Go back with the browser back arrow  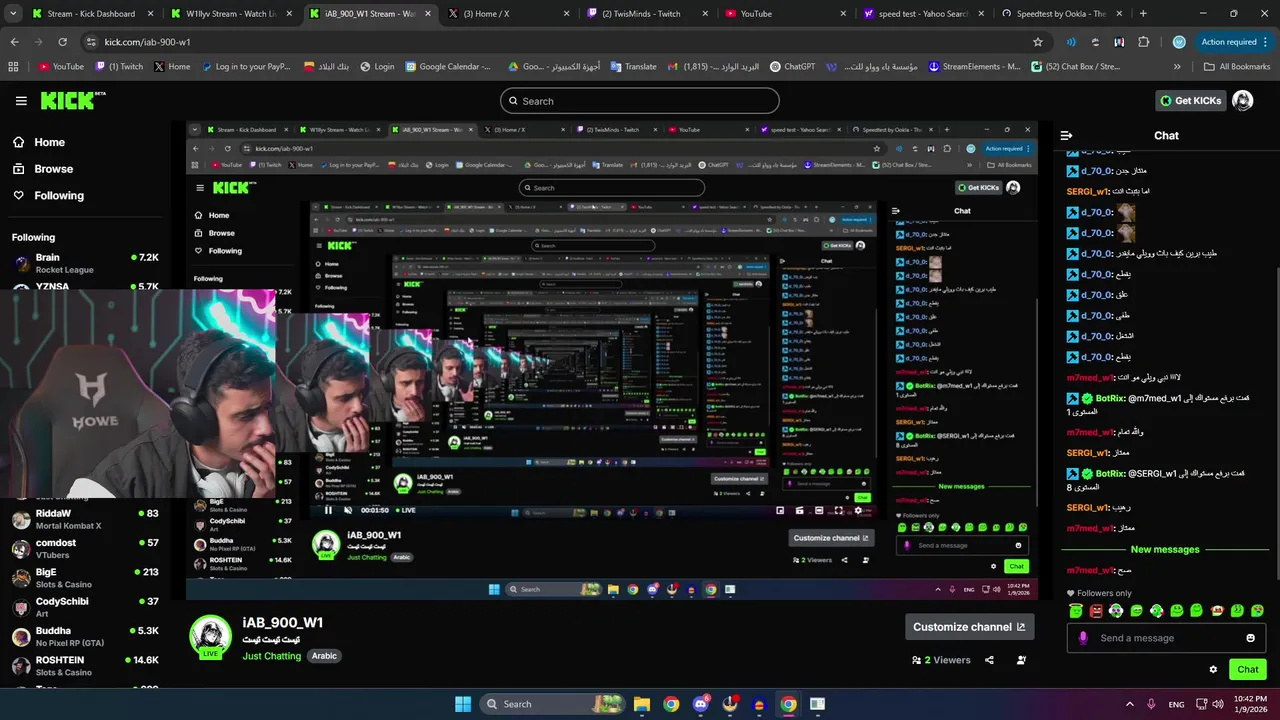[x=15, y=42]
